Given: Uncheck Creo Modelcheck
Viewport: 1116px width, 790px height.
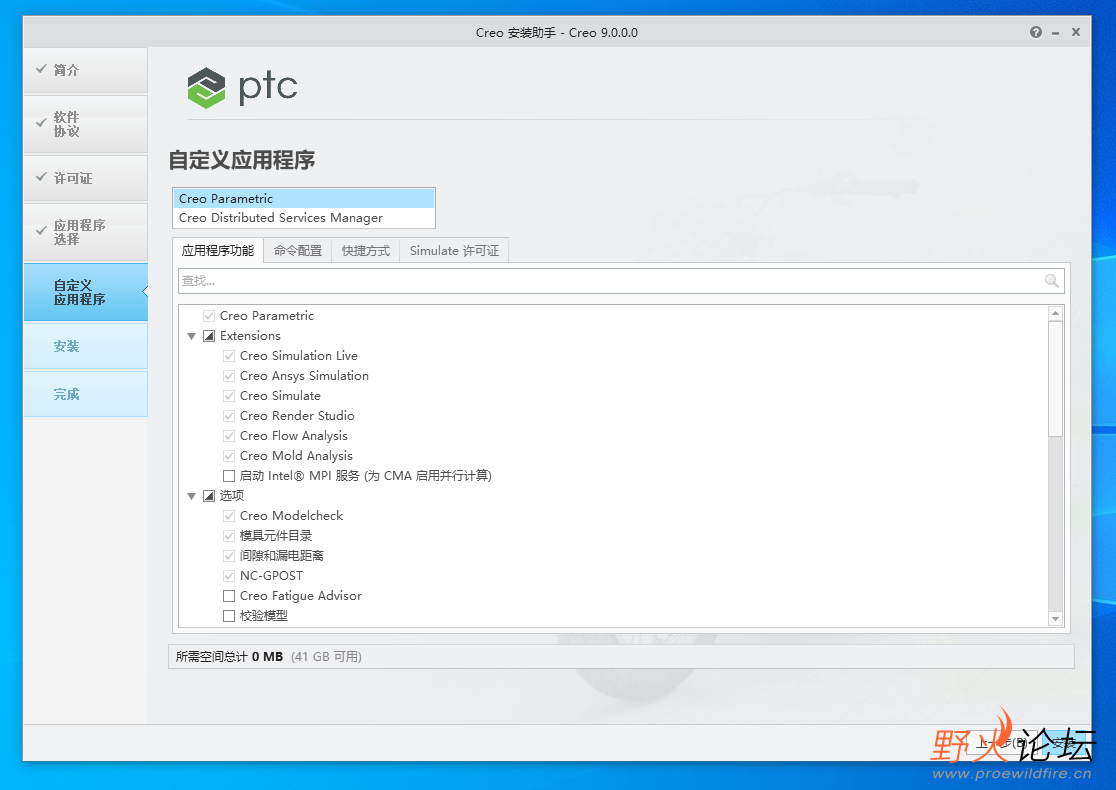Looking at the screenshot, I should [229, 515].
